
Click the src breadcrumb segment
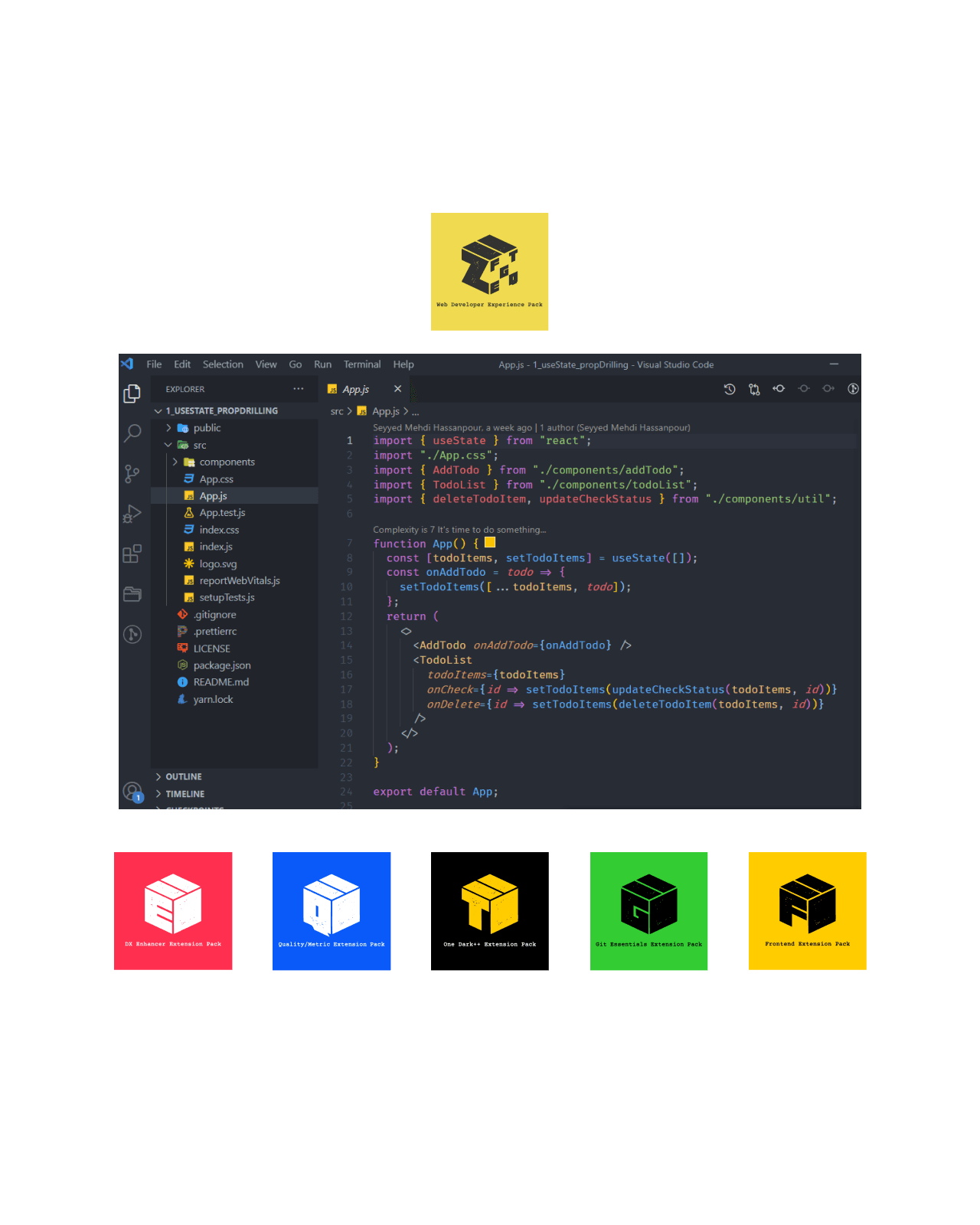click(x=337, y=411)
